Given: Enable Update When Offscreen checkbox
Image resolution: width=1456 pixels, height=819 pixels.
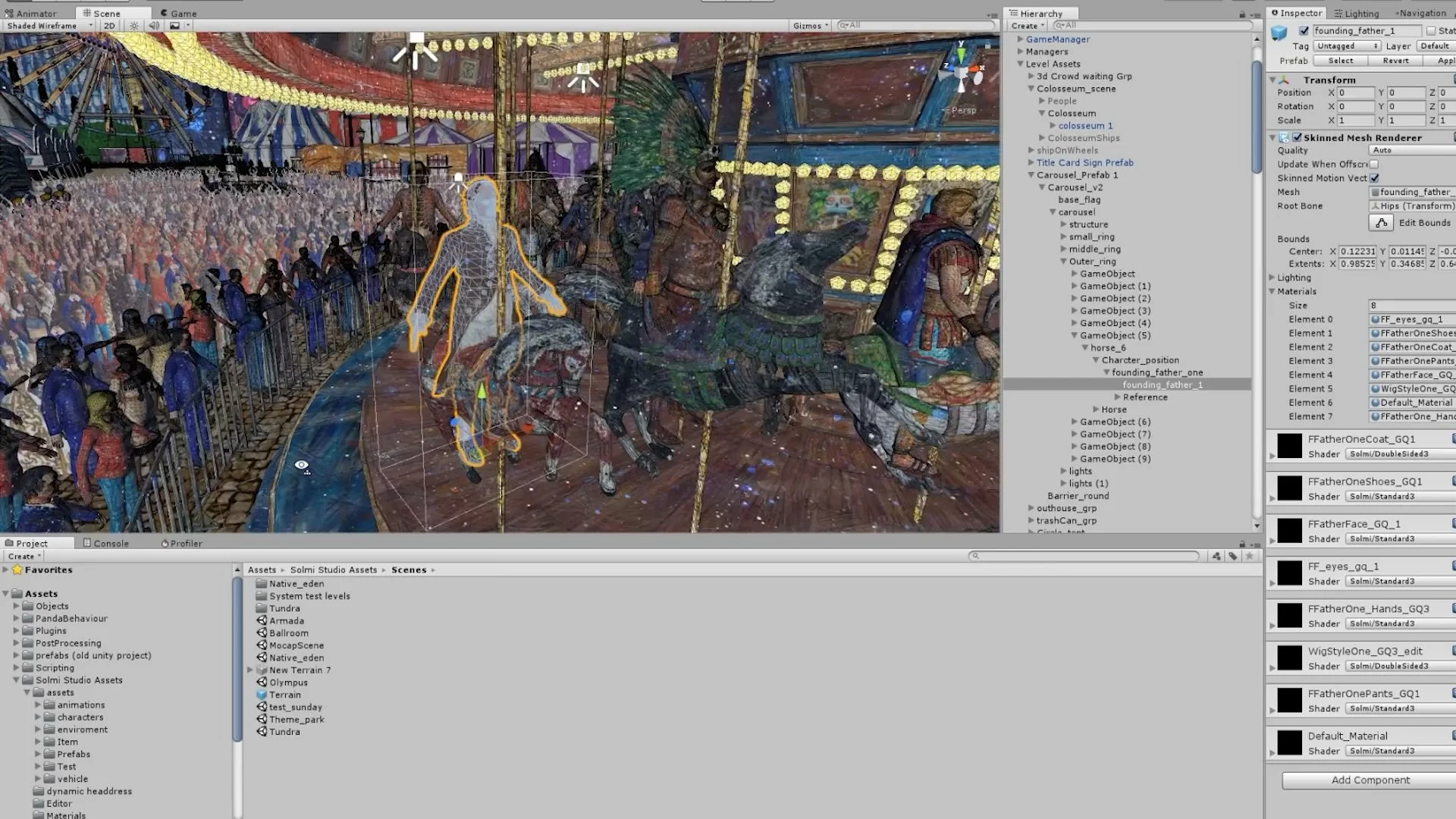Looking at the screenshot, I should point(1374,165).
